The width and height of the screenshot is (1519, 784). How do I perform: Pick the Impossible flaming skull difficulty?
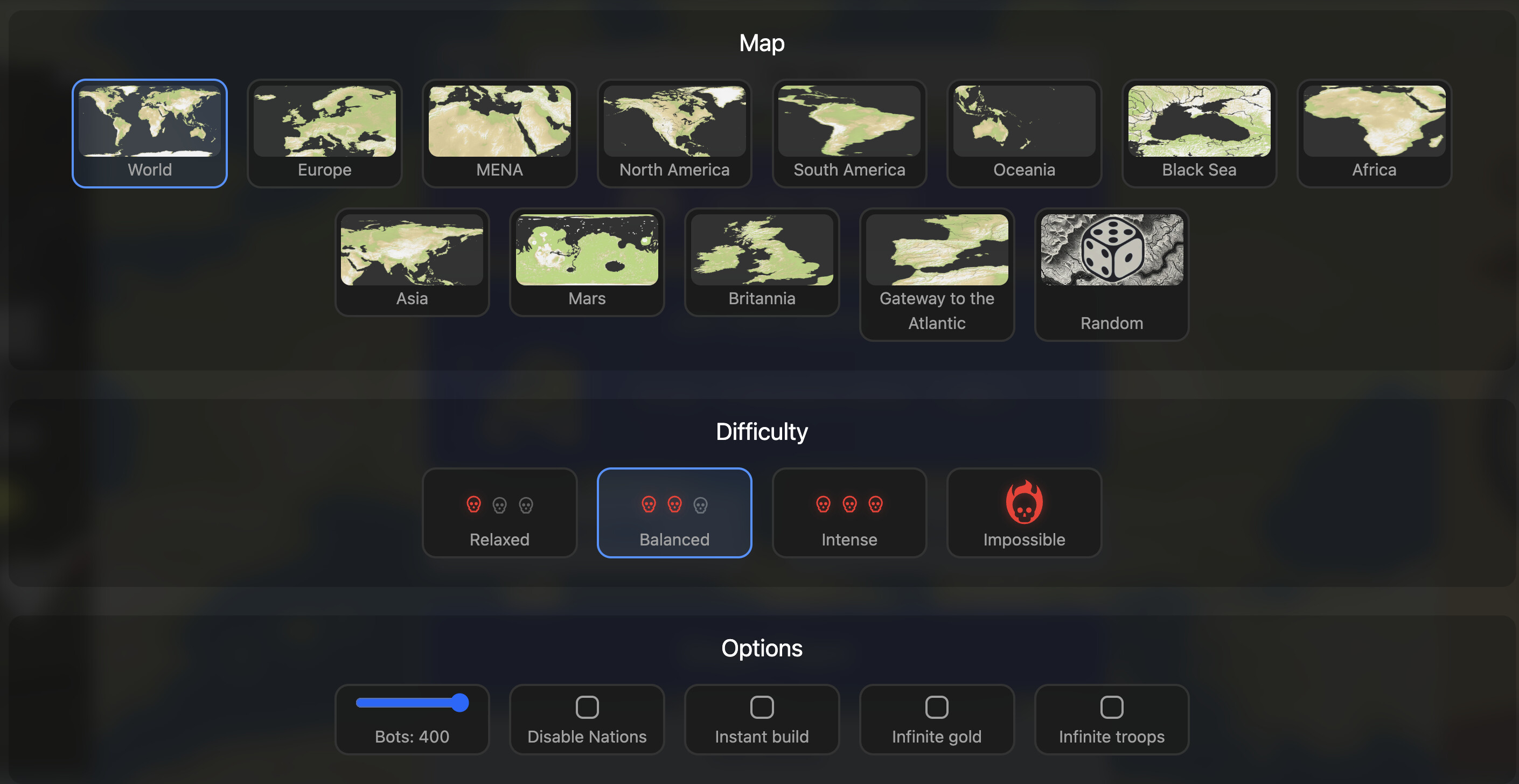click(1023, 512)
